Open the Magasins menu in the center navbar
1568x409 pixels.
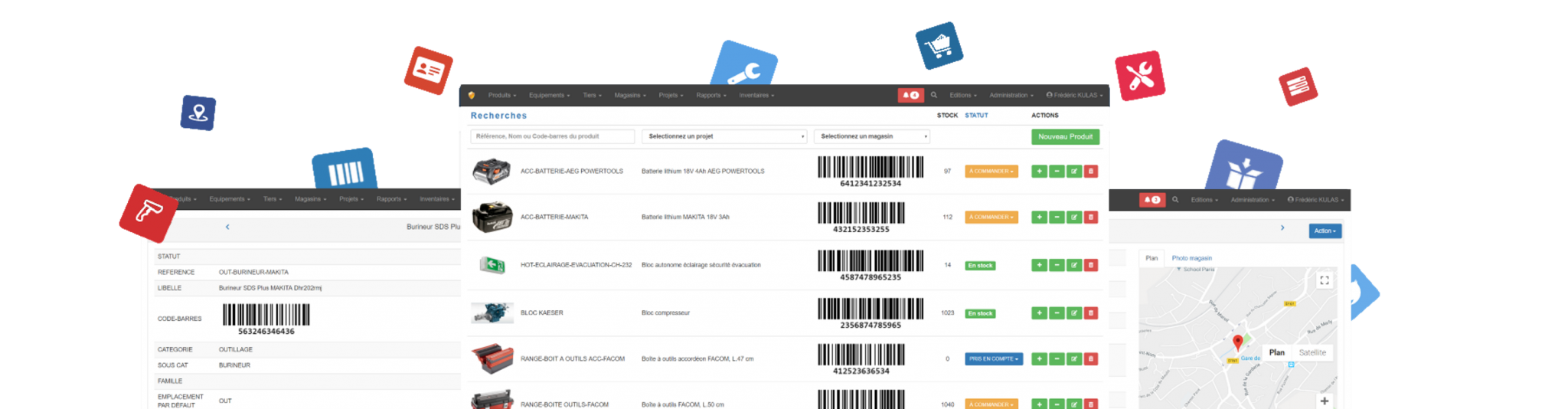tap(630, 96)
